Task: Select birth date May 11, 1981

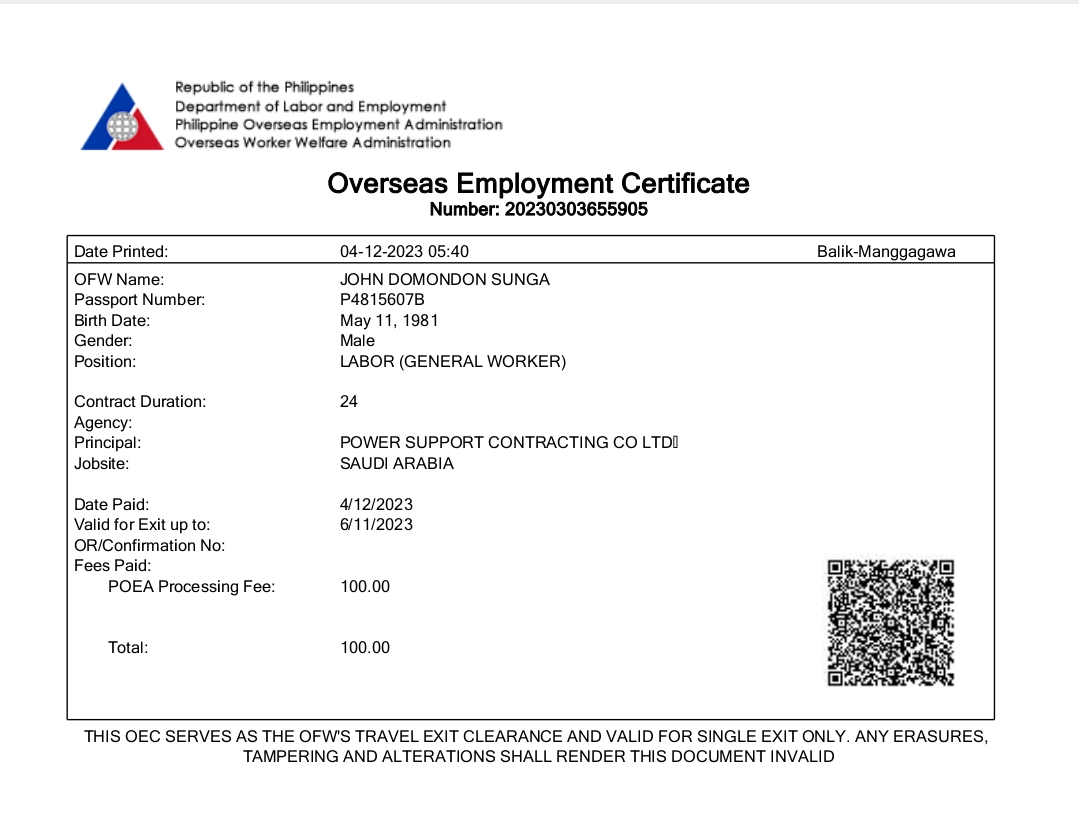Action: (389, 321)
